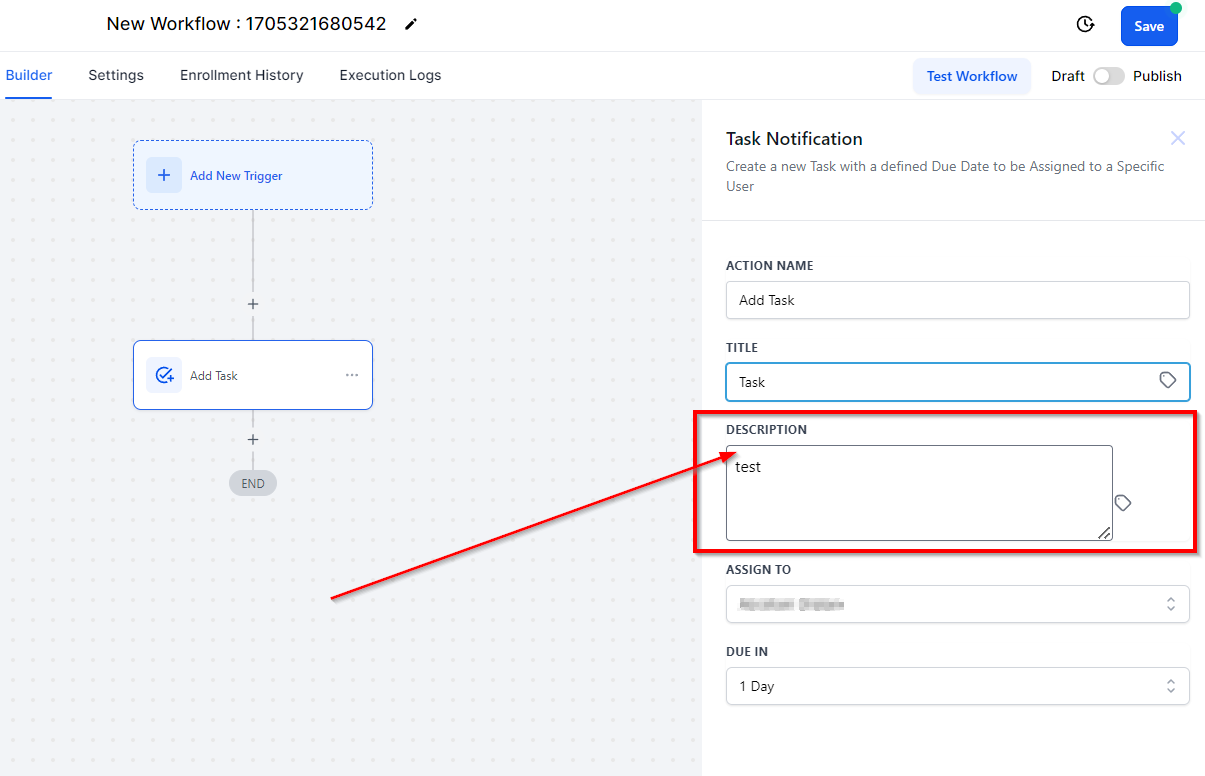Close the Task Notification panel

(x=1178, y=138)
